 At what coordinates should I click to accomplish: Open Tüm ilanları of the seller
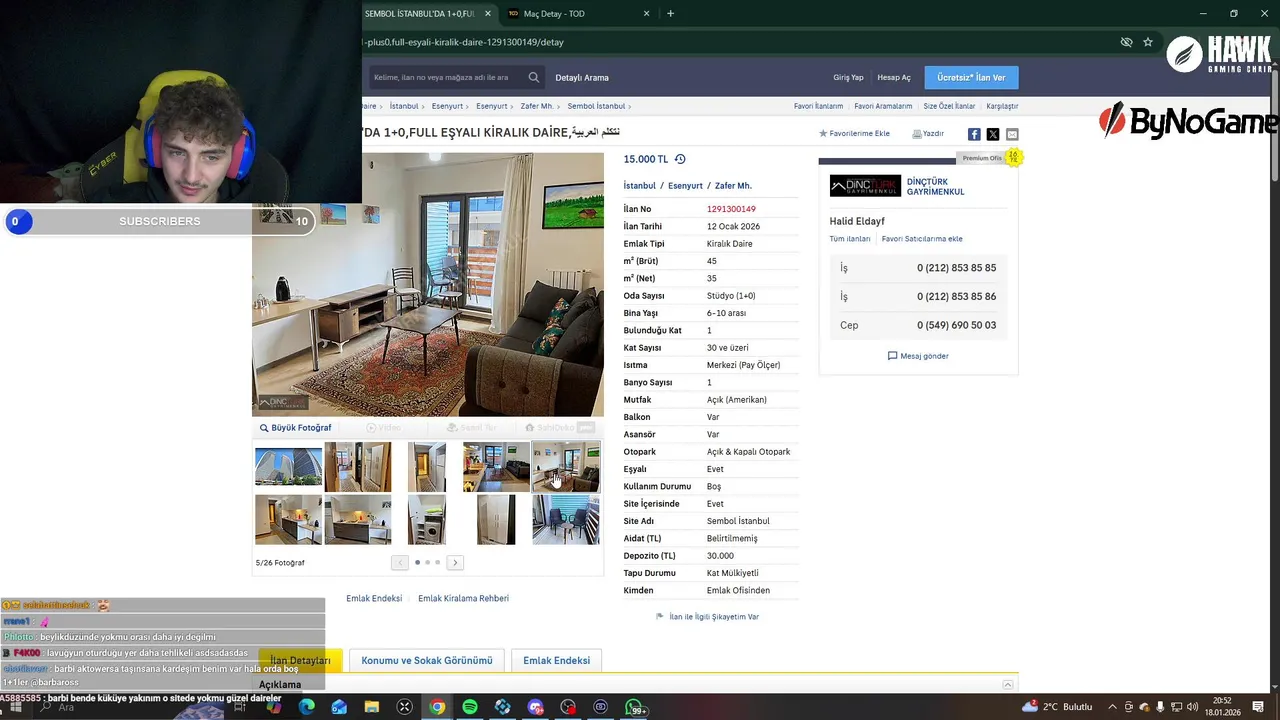pos(850,239)
